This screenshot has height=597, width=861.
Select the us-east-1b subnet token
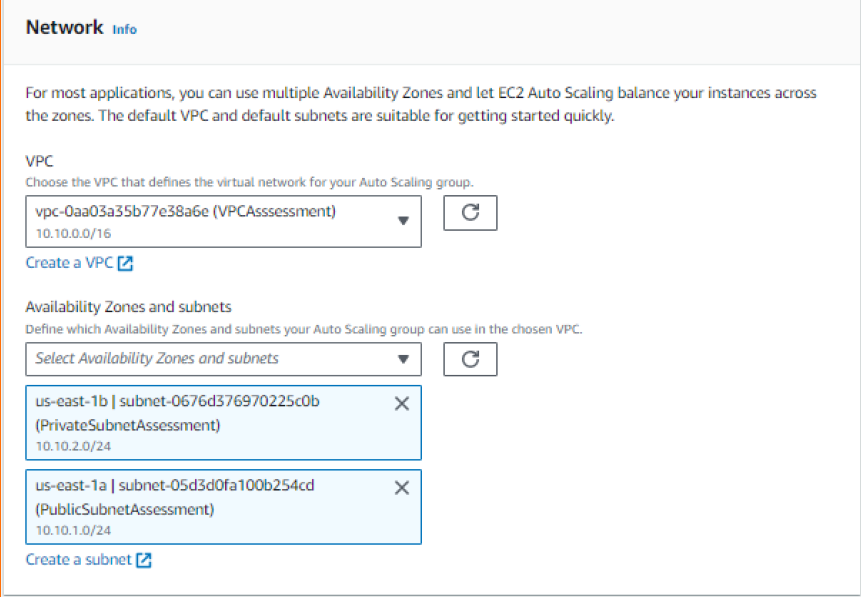200,413
